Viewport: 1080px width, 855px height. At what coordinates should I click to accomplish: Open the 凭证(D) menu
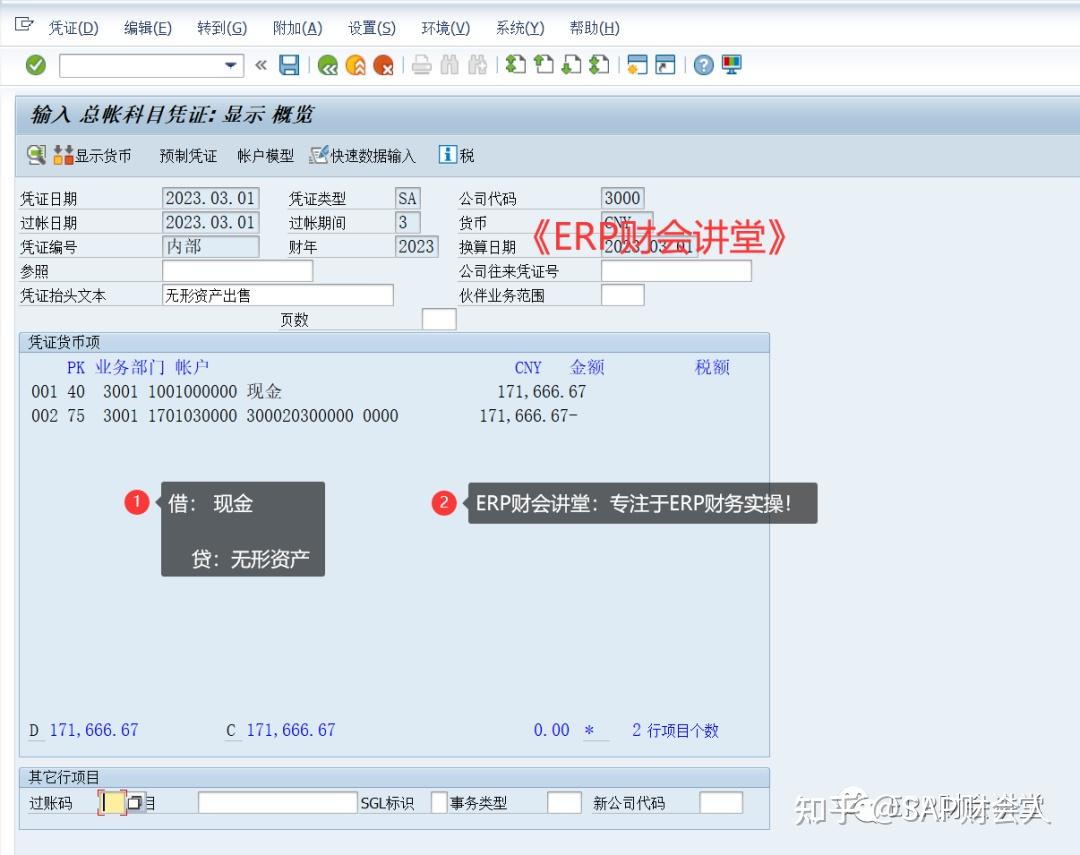click(73, 28)
